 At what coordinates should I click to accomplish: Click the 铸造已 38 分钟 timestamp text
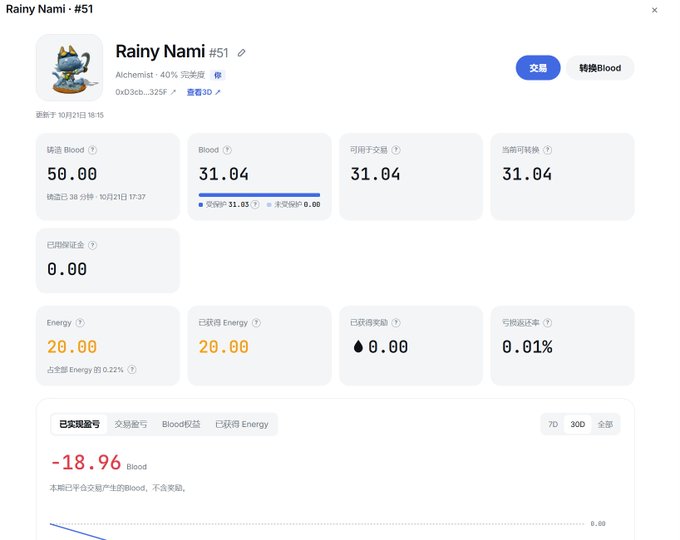click(96, 197)
